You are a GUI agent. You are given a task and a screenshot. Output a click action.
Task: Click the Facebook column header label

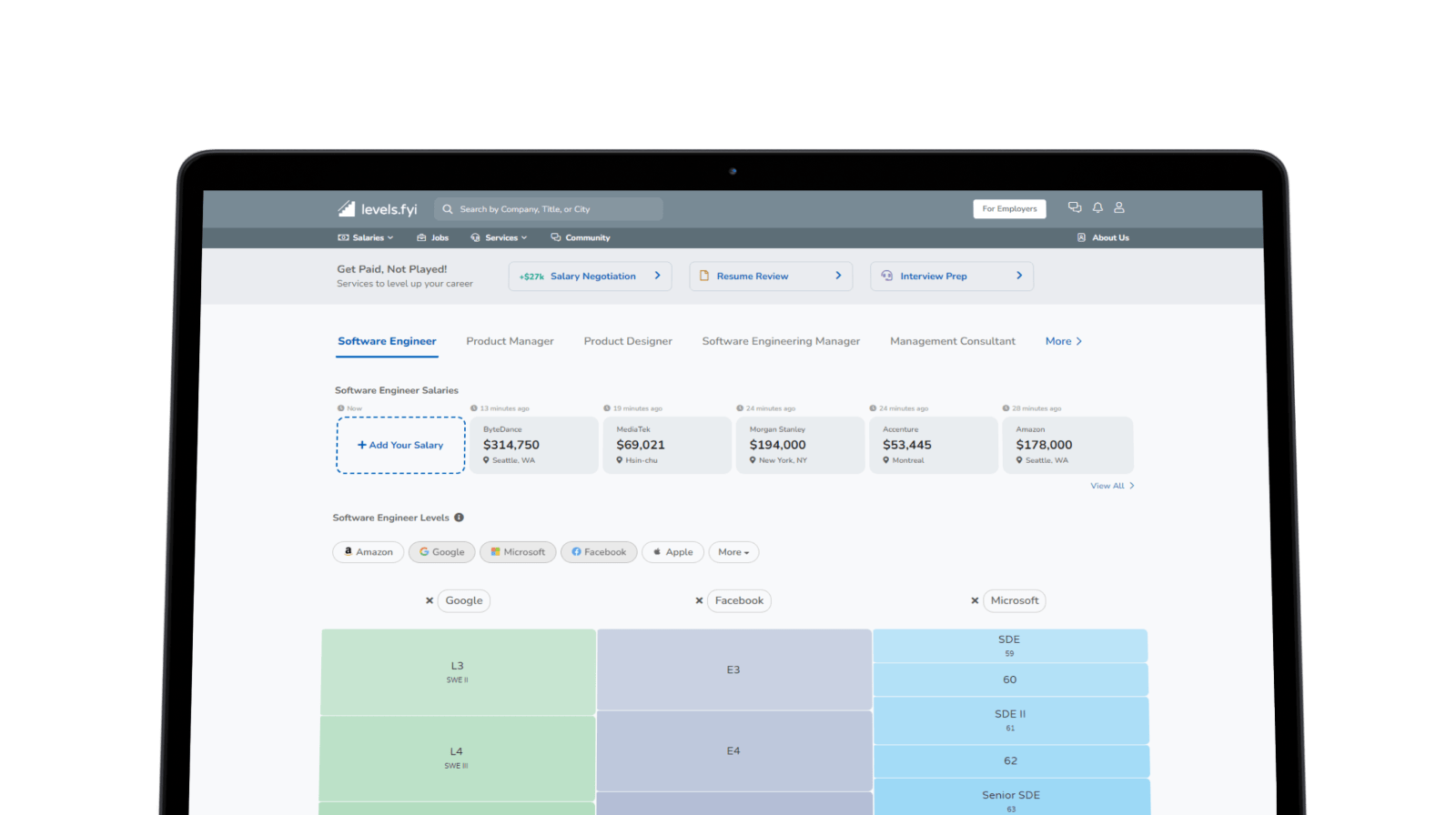(x=739, y=600)
